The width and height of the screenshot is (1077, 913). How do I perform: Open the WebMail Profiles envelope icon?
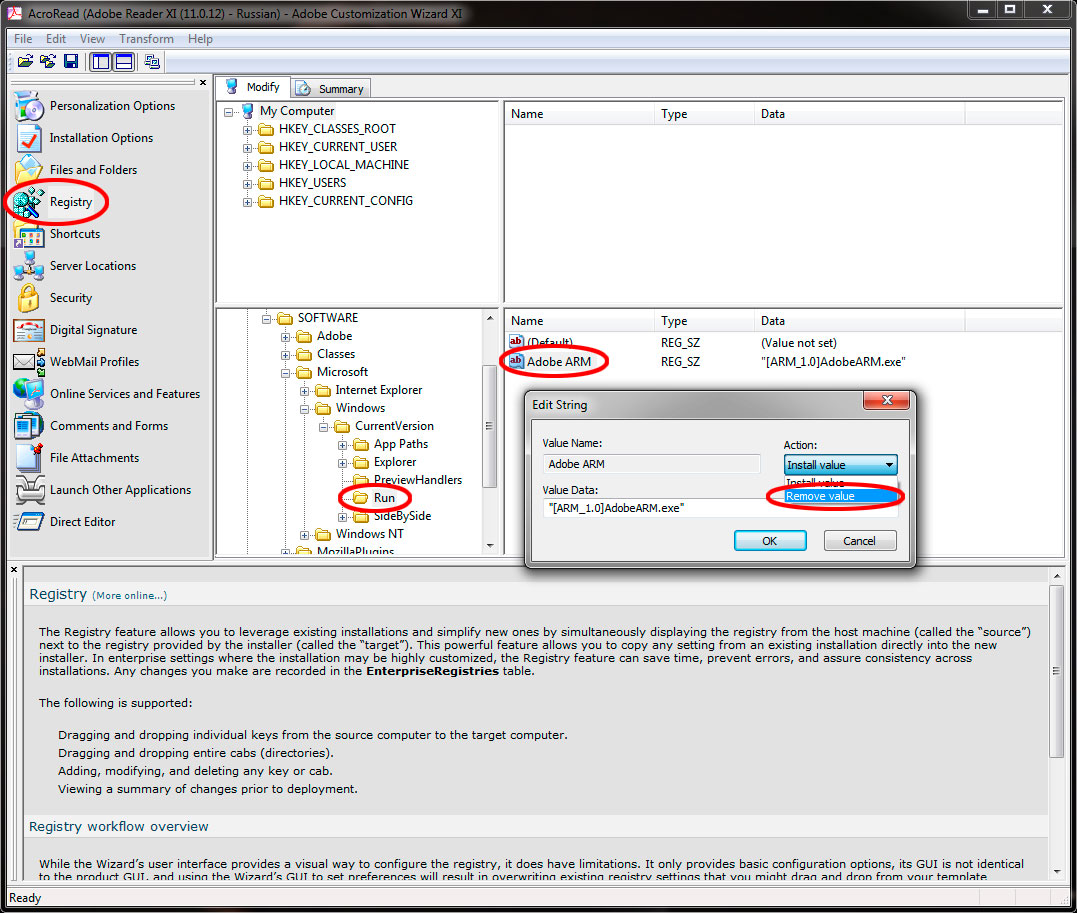29,362
